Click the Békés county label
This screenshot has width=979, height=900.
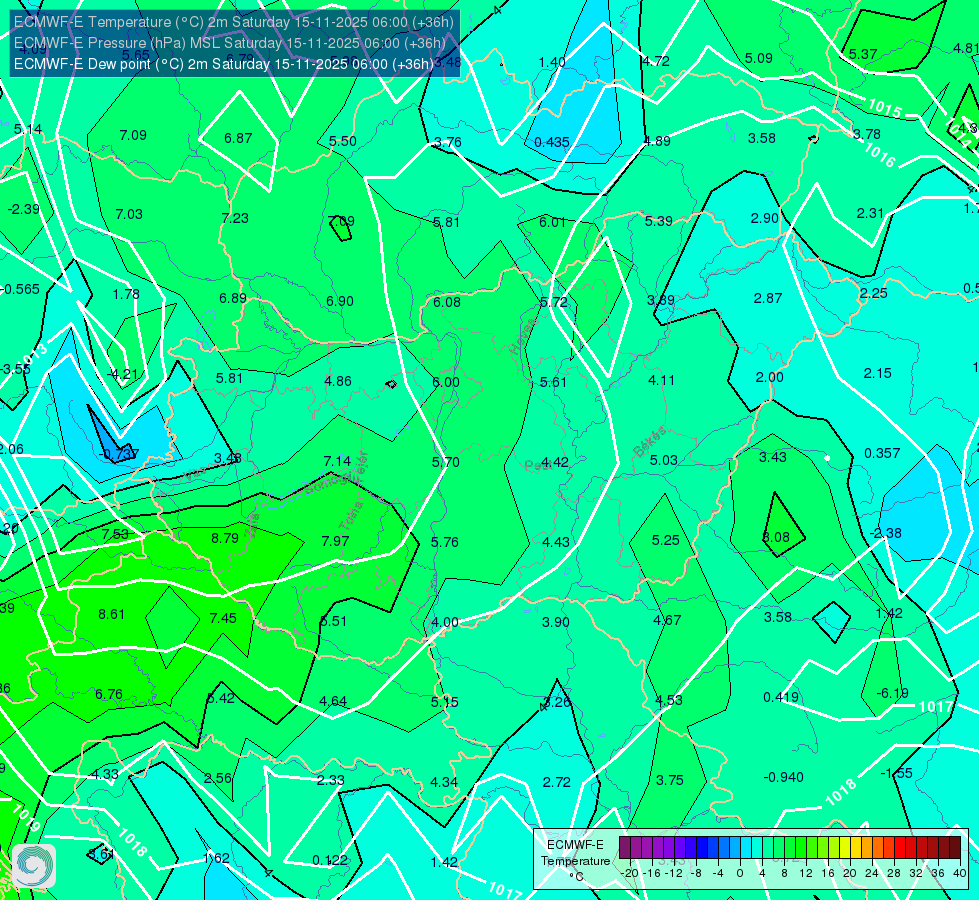point(649,442)
